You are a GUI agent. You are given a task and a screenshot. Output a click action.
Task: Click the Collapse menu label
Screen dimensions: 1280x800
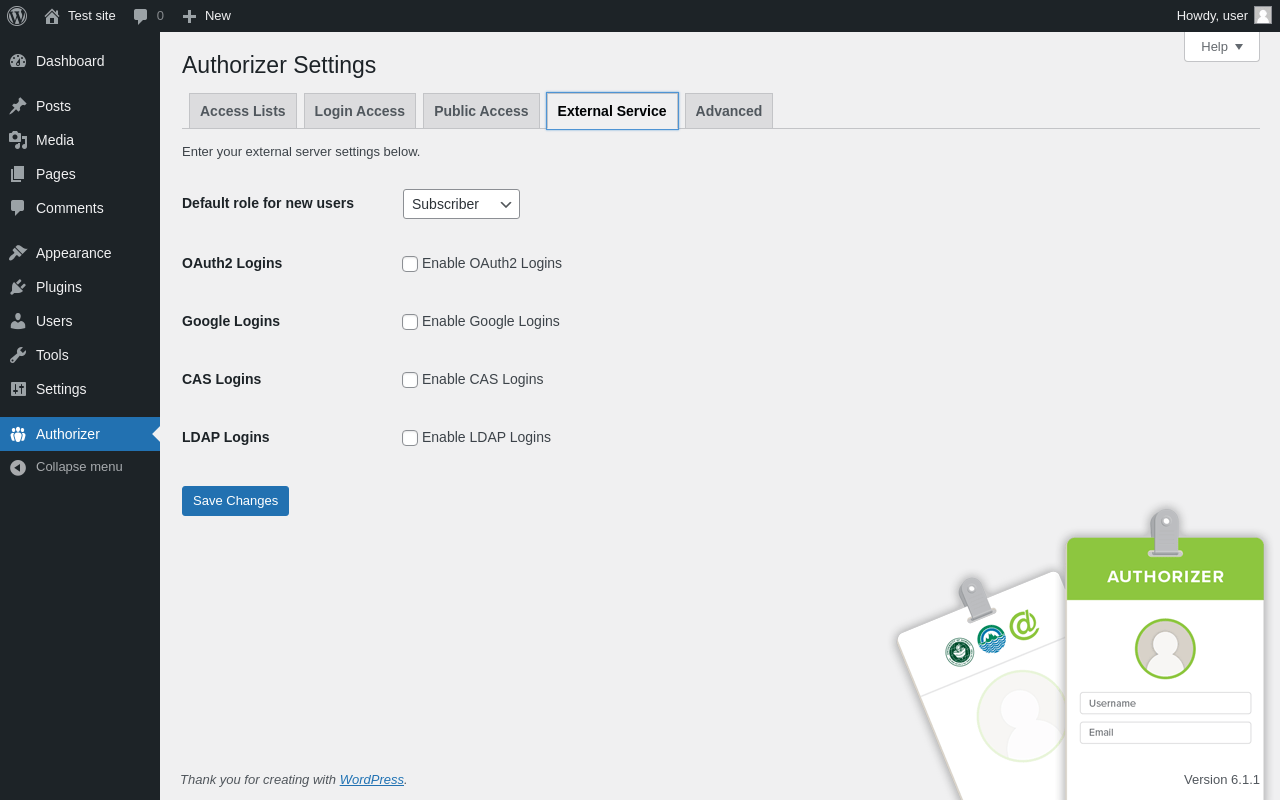[79, 467]
